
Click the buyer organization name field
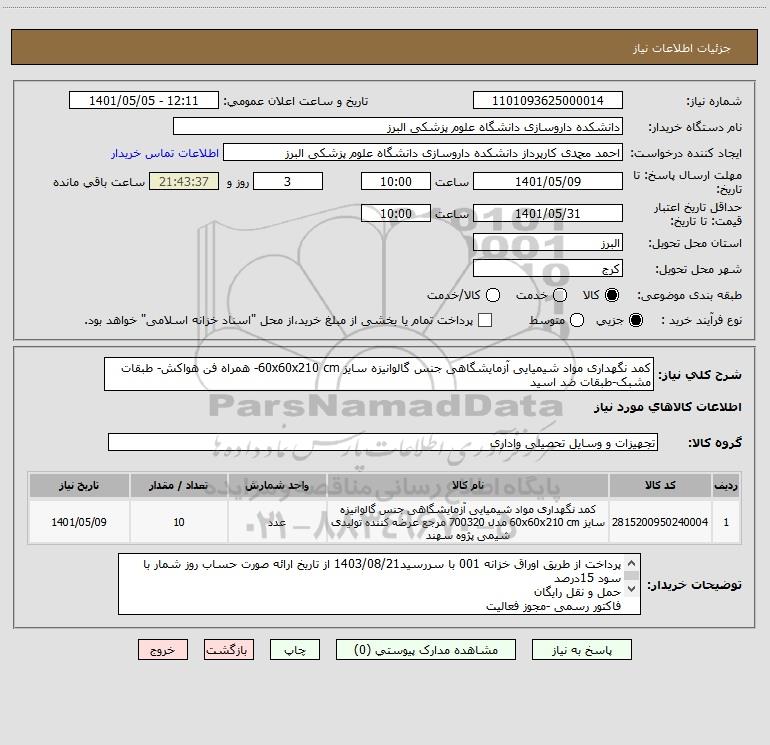pos(398,126)
